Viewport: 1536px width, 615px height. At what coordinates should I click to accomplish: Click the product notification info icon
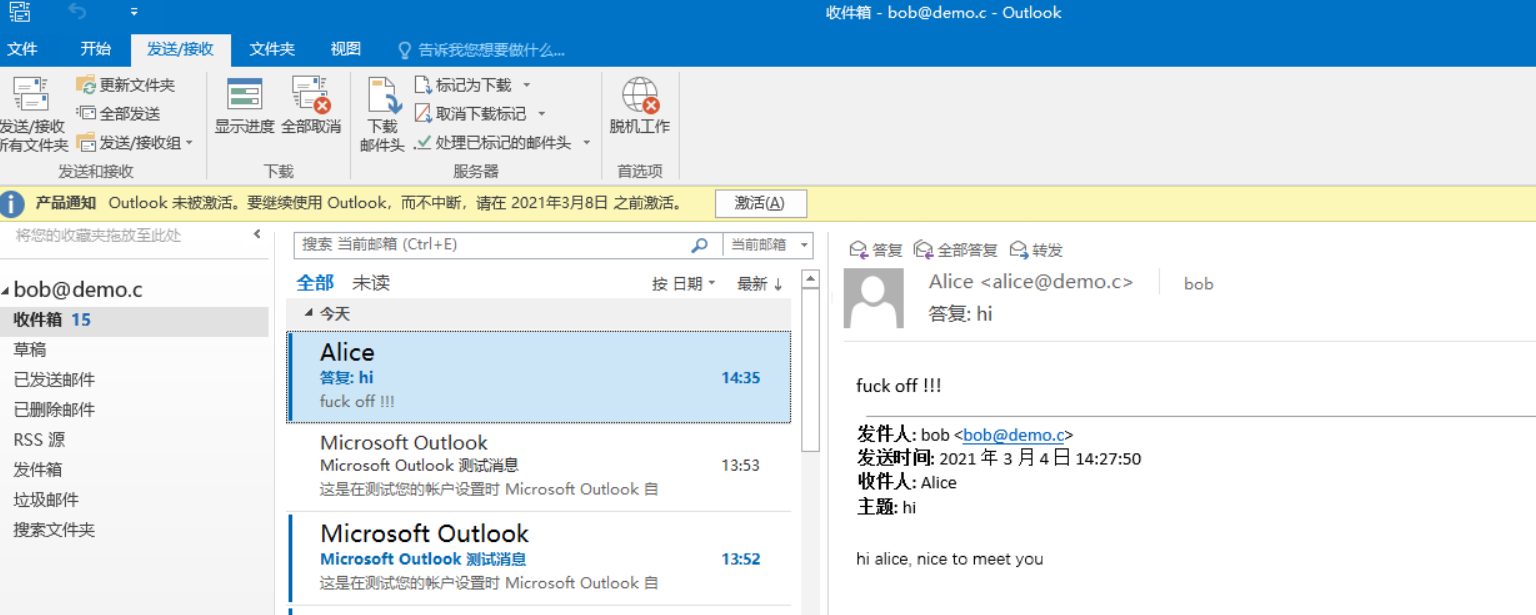pyautogui.click(x=12, y=204)
